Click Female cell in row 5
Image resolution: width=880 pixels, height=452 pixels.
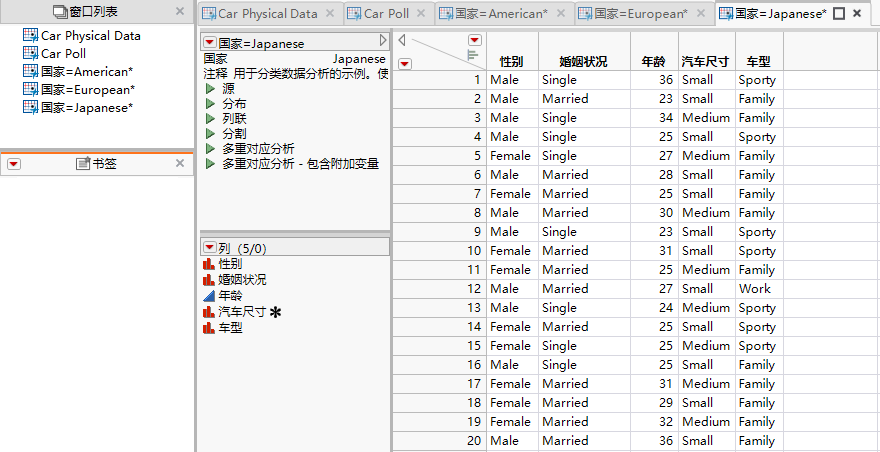[512, 156]
